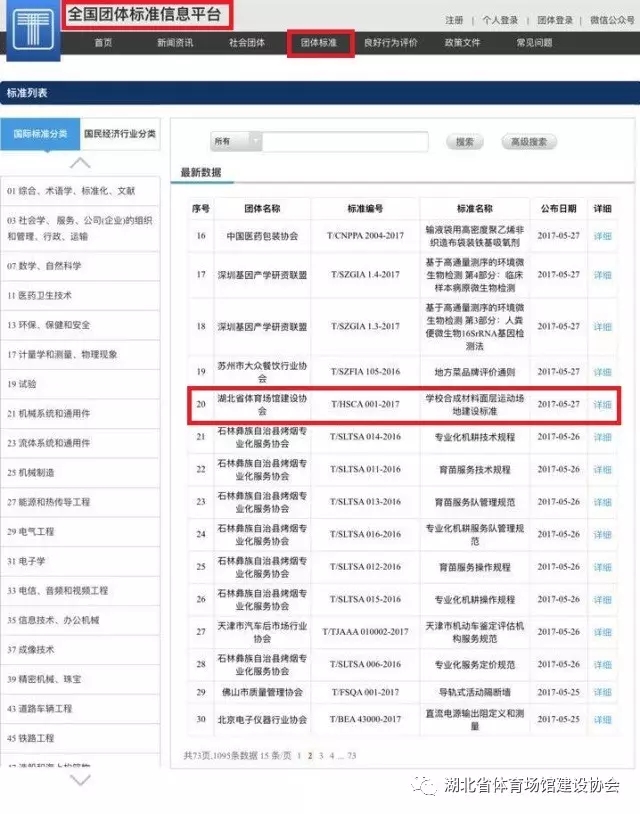
Task: Open 详细 link for row 20 湖北省体育场馆建设协会
Action: 602,405
